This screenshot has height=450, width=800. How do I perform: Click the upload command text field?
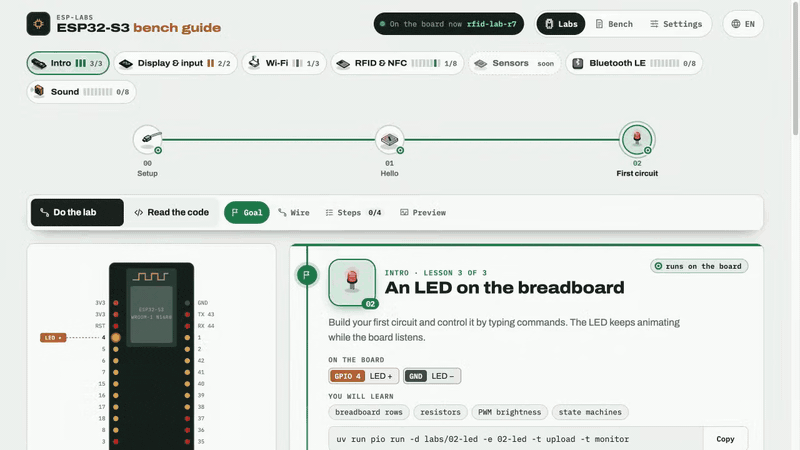[516, 439]
